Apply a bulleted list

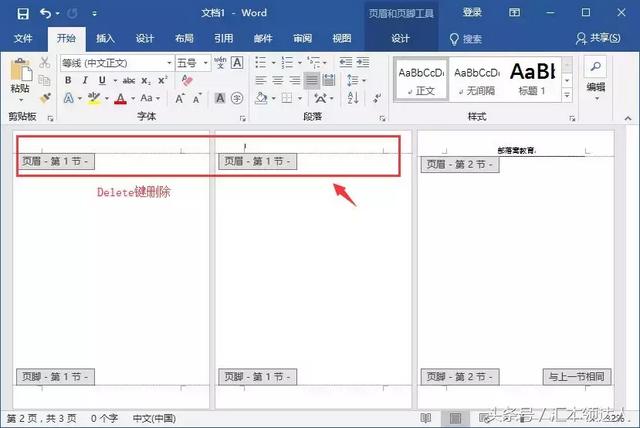(x=261, y=62)
